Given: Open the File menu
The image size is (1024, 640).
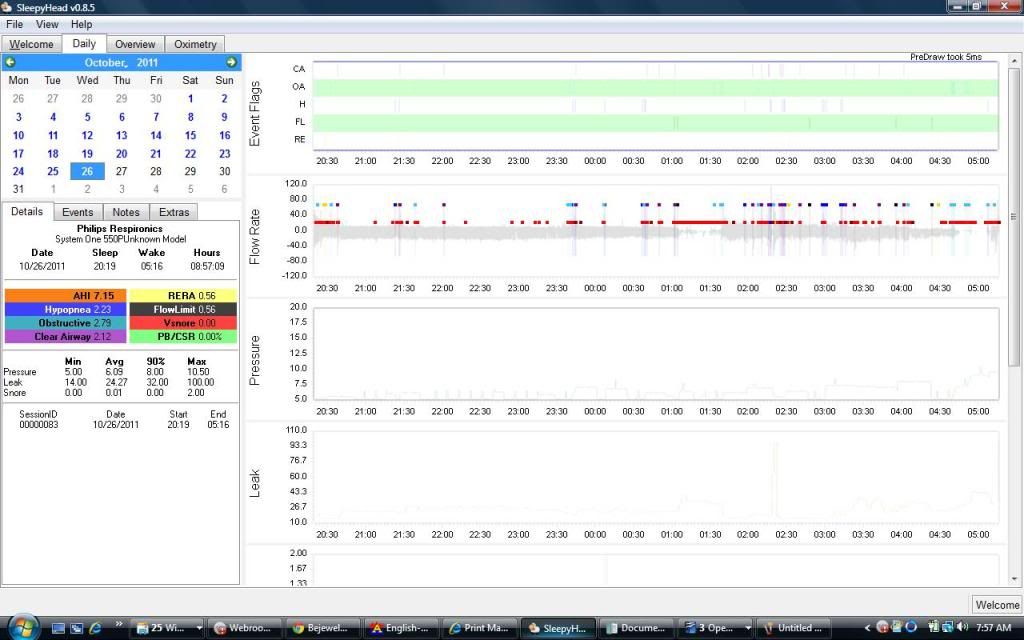Looking at the screenshot, I should click(x=15, y=24).
